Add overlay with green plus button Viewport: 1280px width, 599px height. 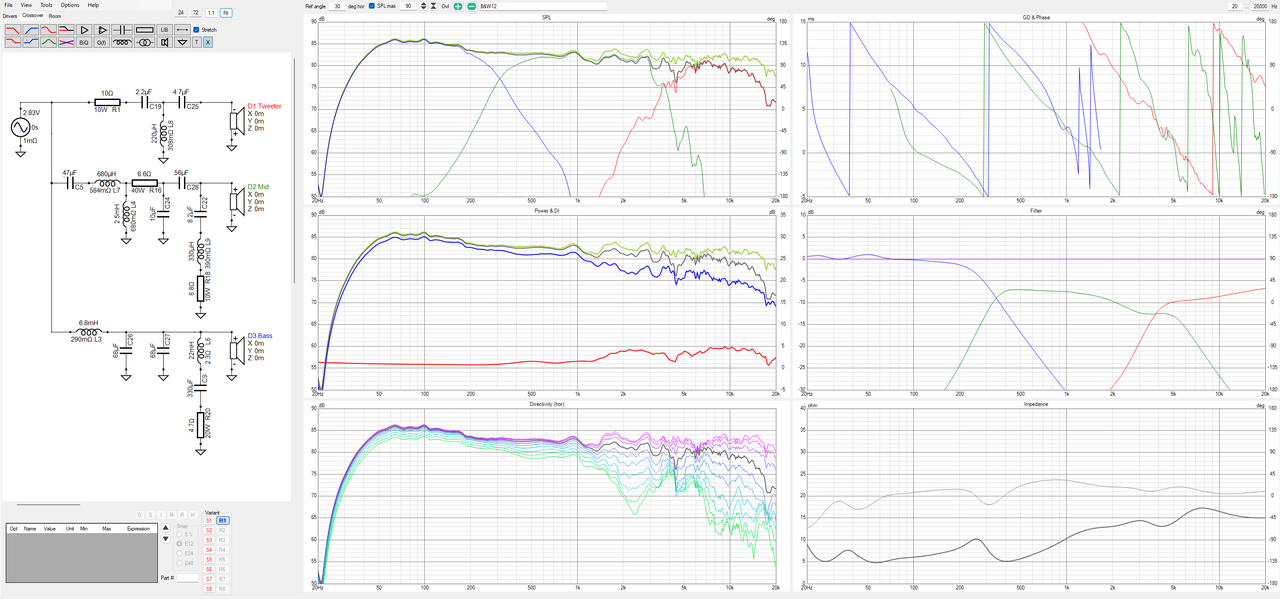458,6
